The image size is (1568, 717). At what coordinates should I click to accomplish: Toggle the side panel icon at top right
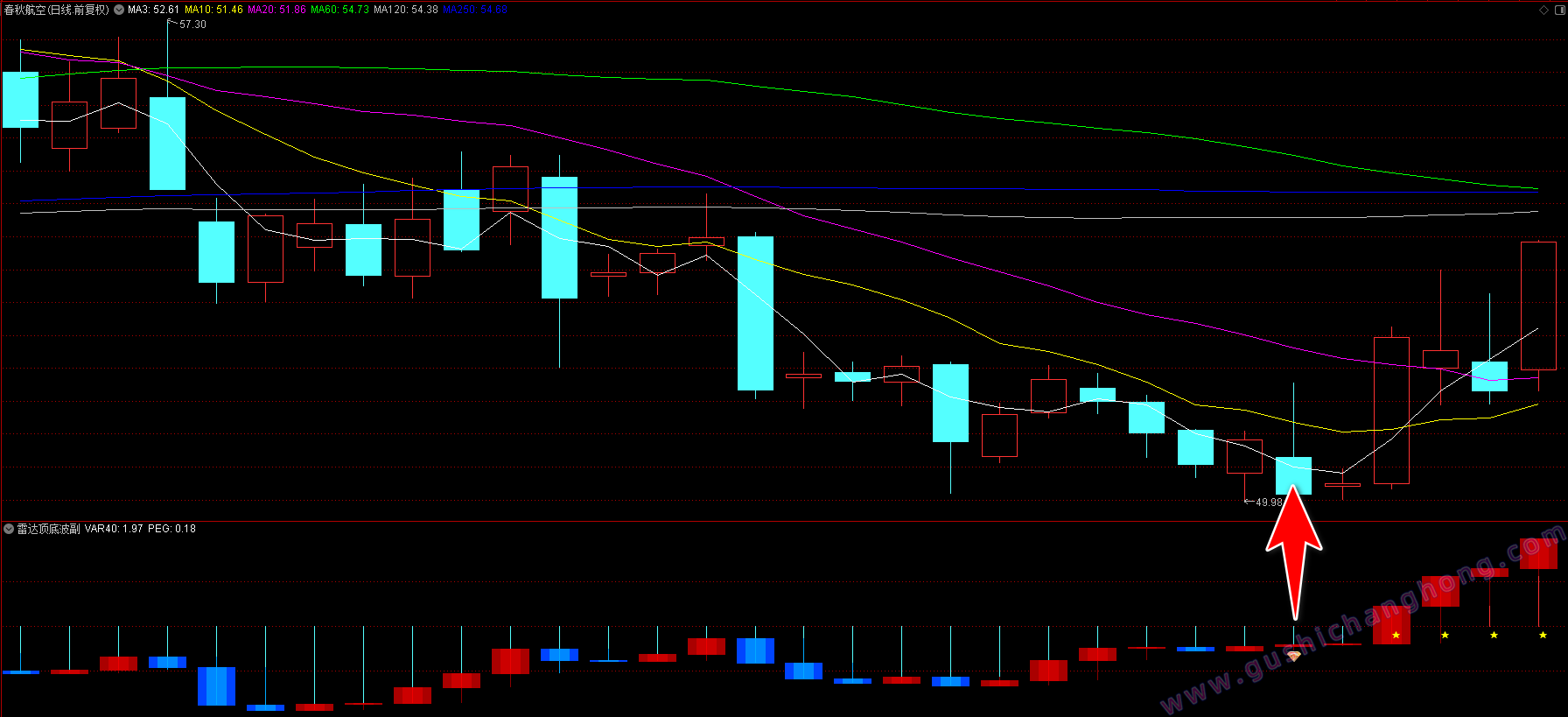1560,10
